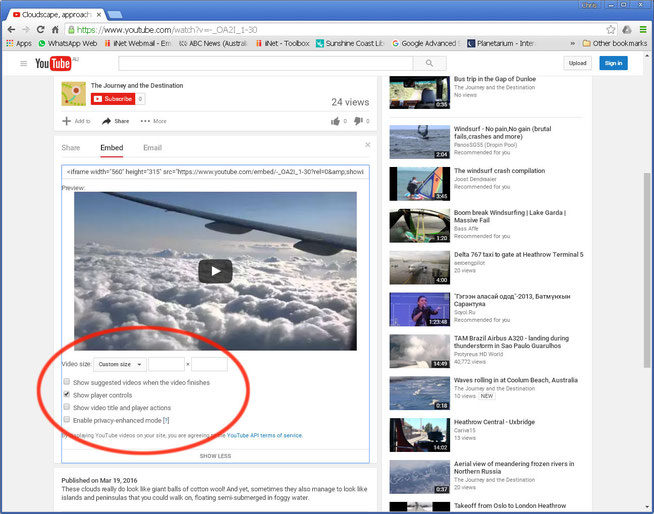This screenshot has width=654, height=514.
Task: Uncheck Show player controls
Action: pos(67,394)
